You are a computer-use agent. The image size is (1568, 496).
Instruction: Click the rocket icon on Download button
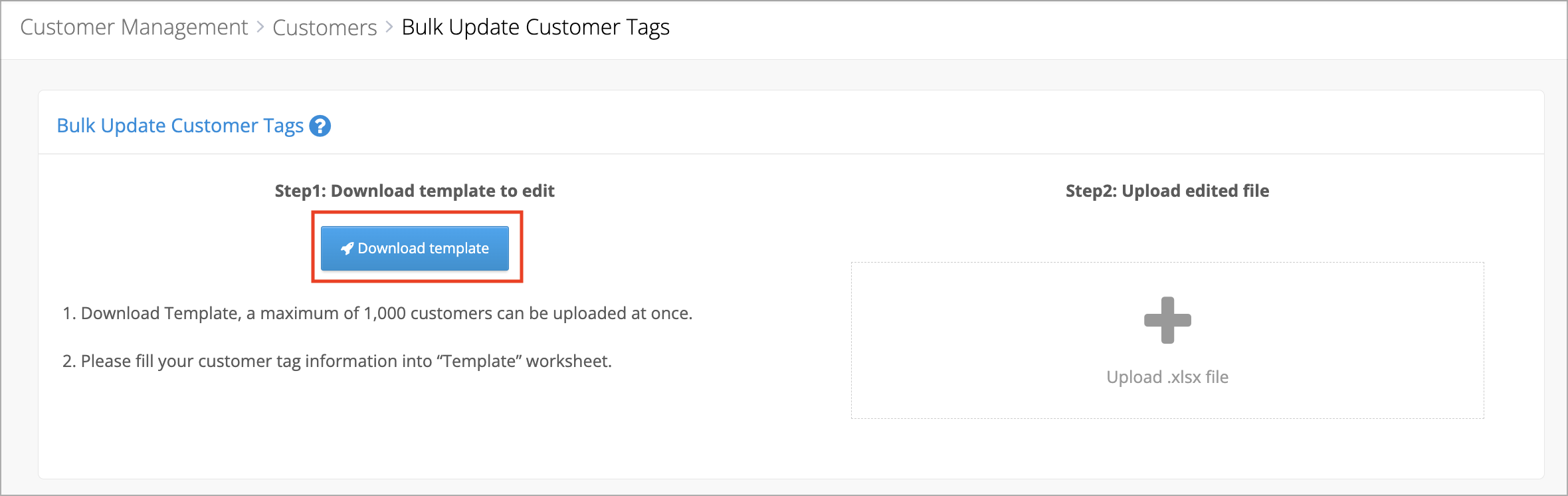[347, 249]
